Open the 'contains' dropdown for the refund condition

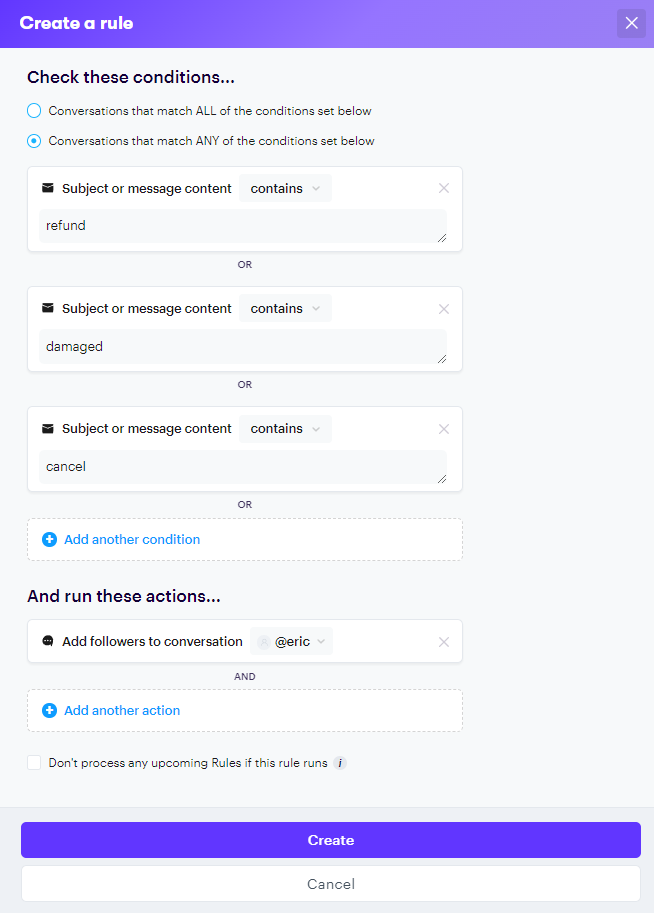[285, 188]
